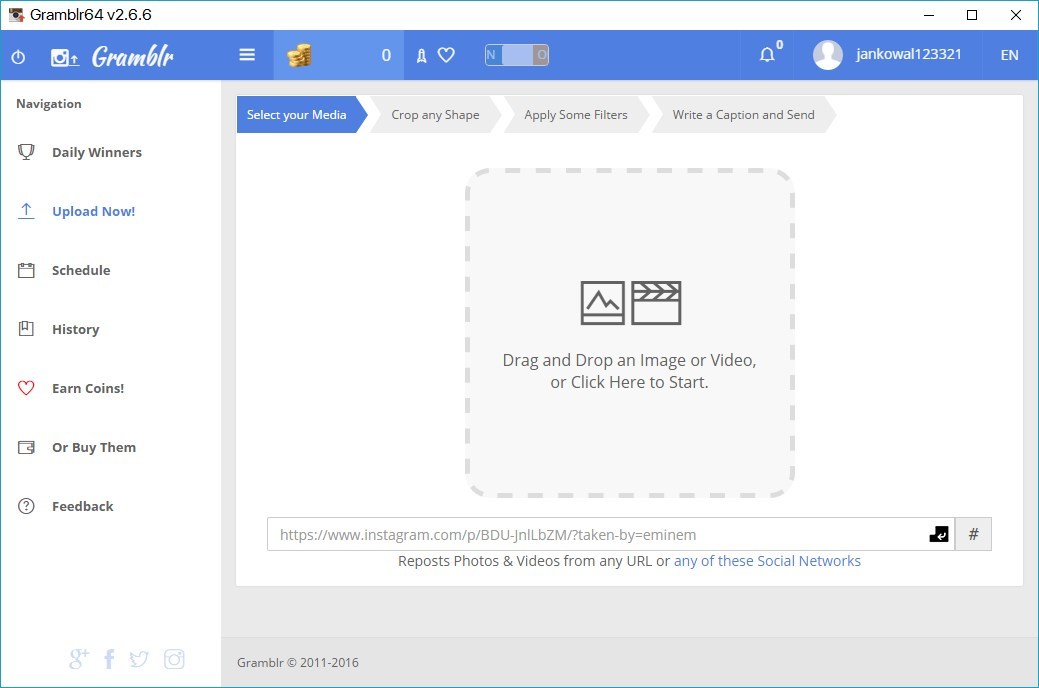Open the EN language selector
1039x688 pixels.
pos(1009,55)
